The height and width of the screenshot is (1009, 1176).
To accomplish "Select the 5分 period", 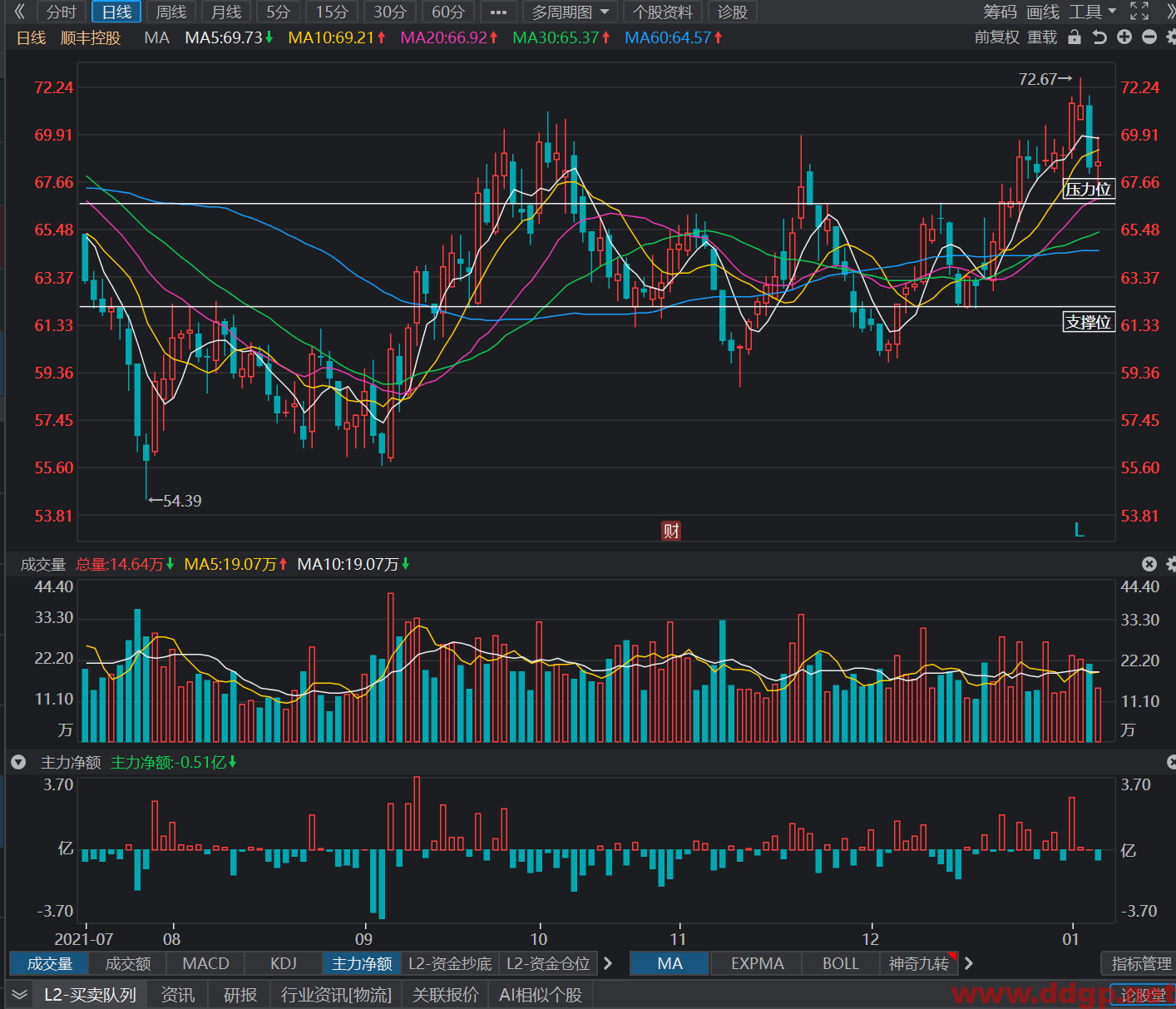I will [x=278, y=12].
